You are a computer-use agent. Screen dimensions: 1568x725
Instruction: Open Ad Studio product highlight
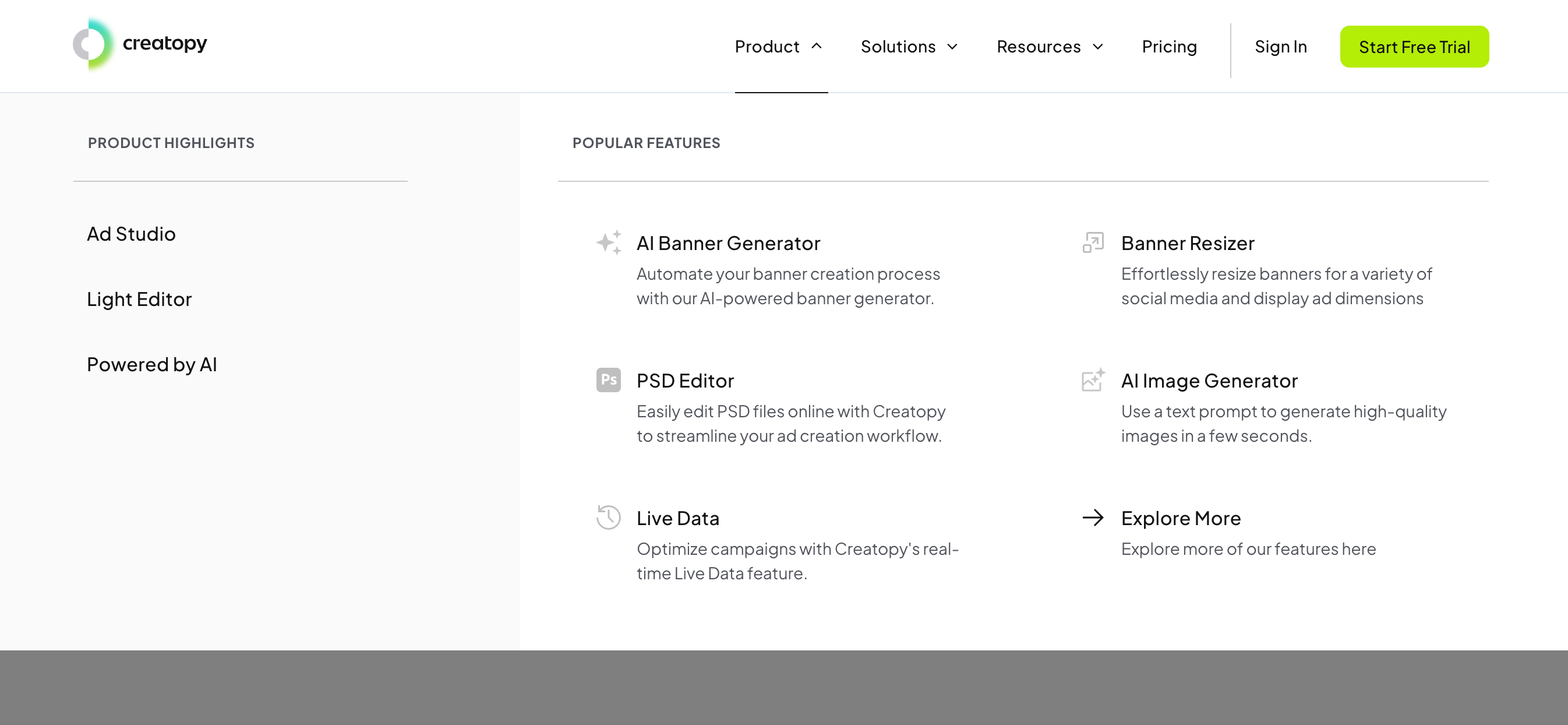click(x=131, y=234)
